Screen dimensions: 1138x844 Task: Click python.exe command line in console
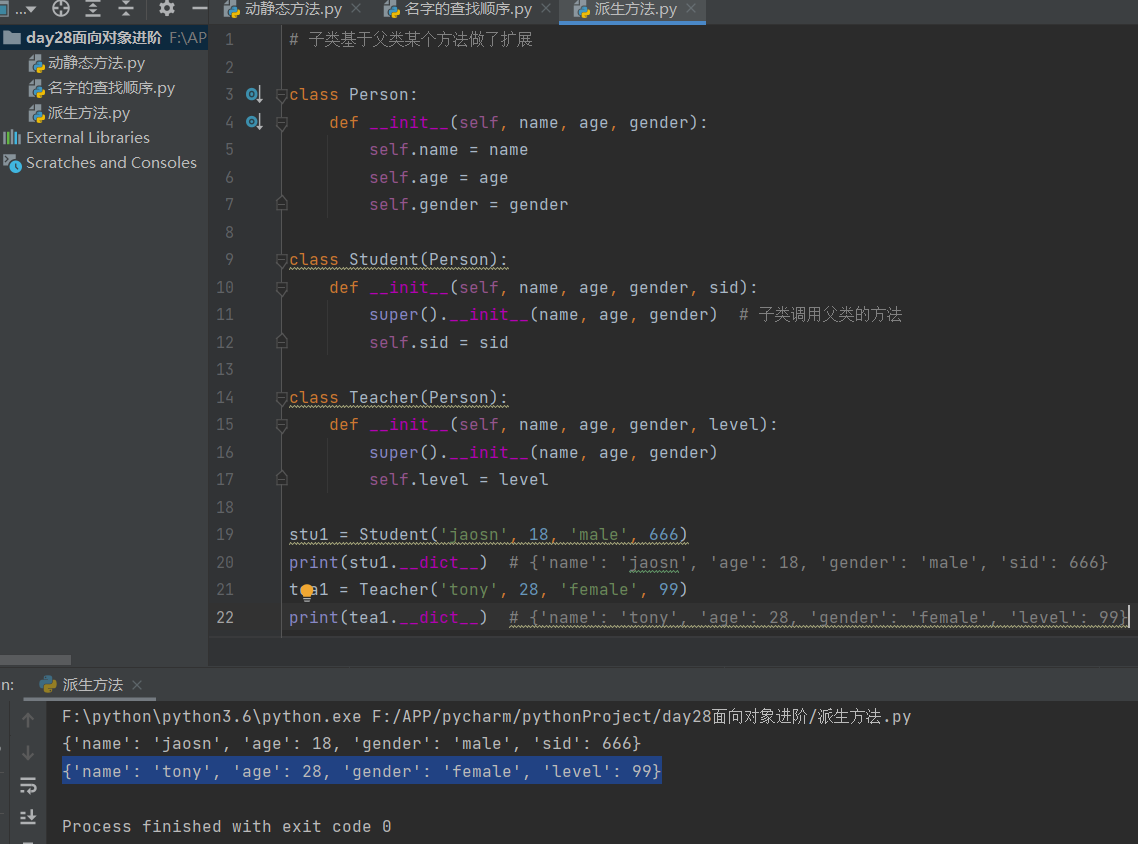pyautogui.click(x=486, y=716)
